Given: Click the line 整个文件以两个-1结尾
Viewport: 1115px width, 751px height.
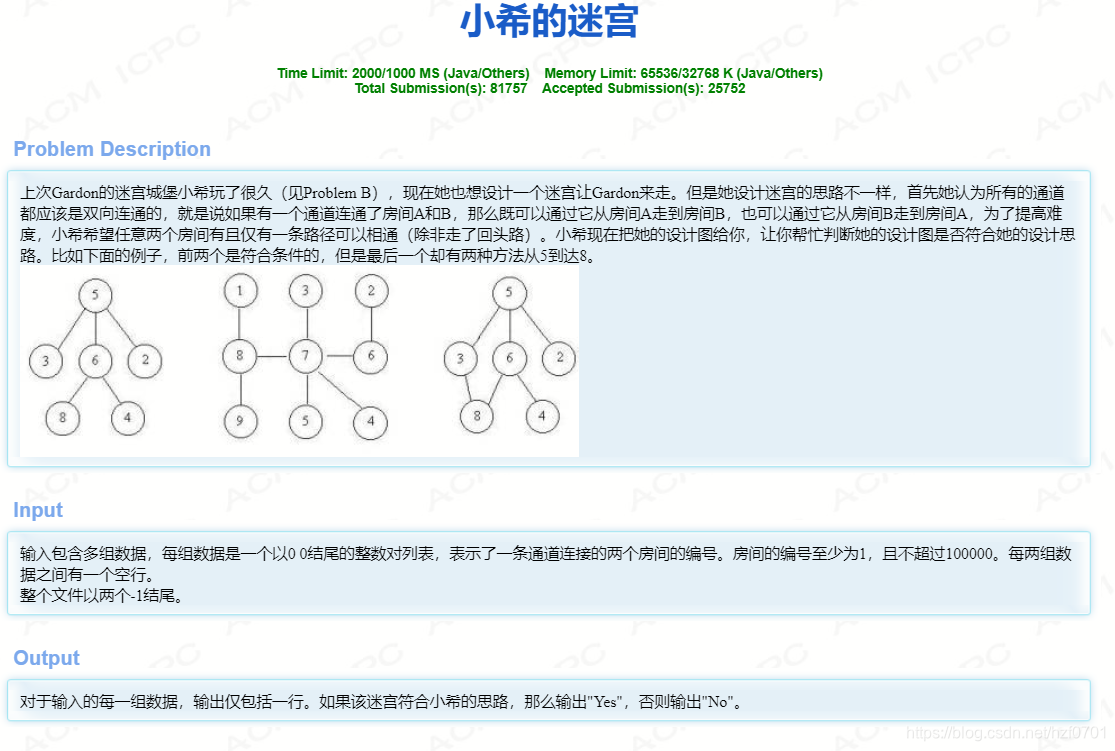Looking at the screenshot, I should [x=104, y=596].
